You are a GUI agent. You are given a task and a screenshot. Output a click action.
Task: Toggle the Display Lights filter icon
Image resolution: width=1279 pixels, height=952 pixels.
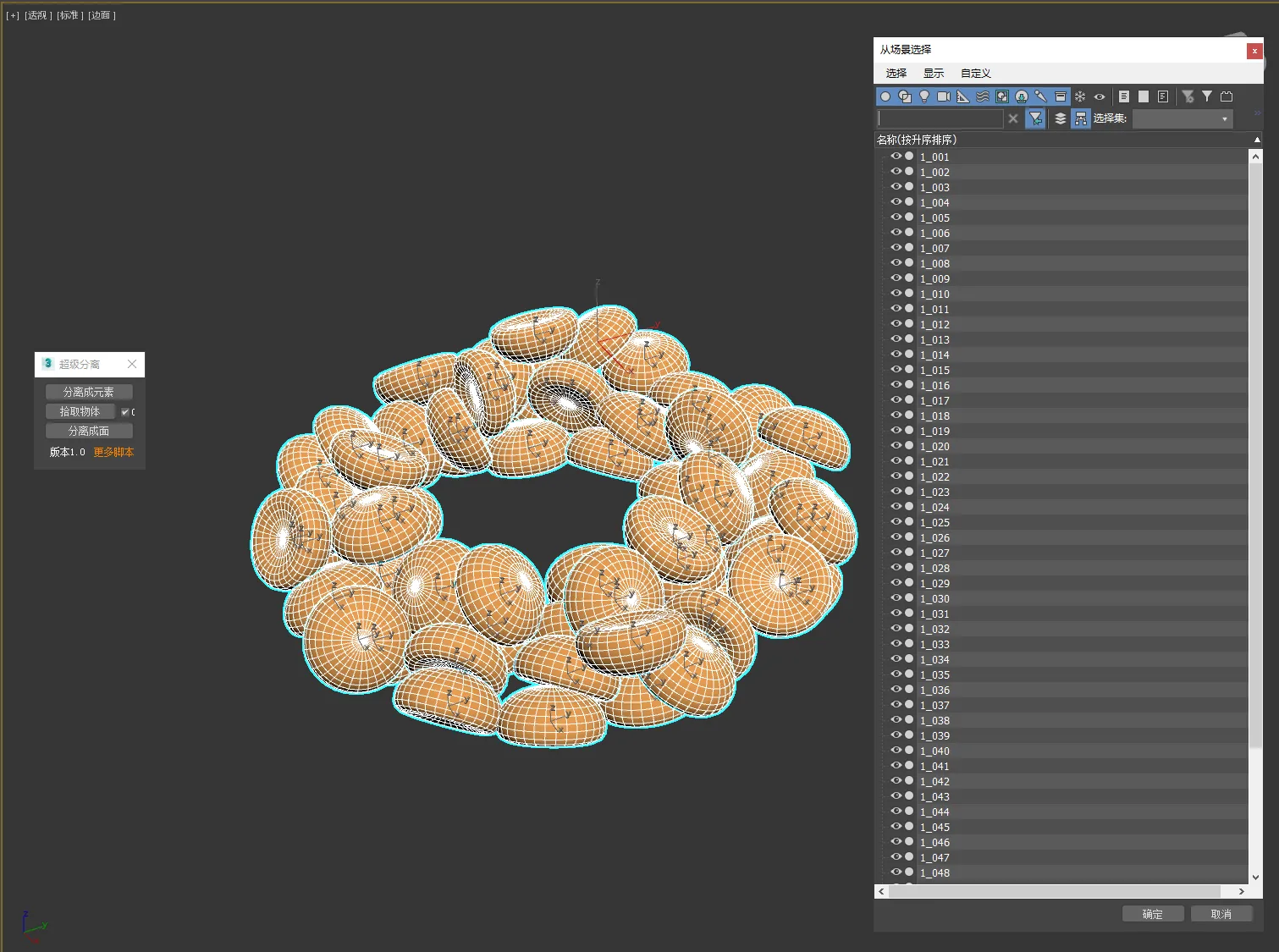tap(924, 96)
